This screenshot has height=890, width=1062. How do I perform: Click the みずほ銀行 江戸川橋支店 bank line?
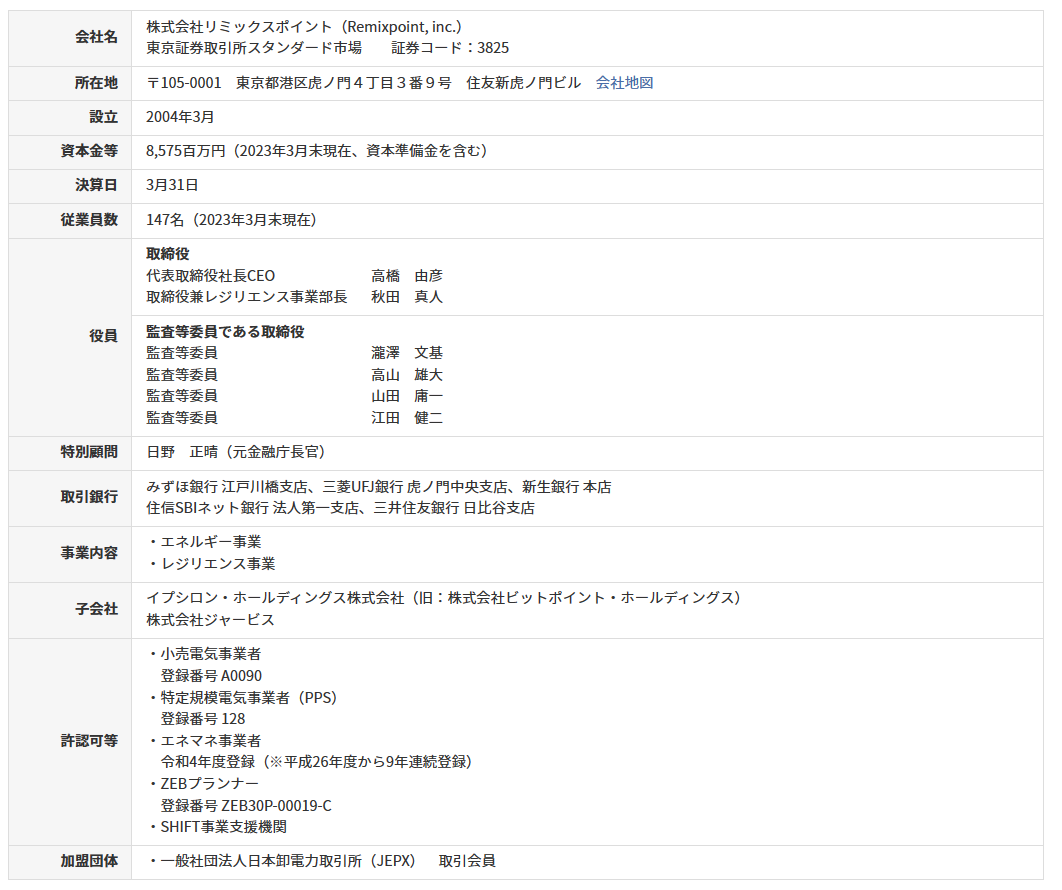[226, 487]
